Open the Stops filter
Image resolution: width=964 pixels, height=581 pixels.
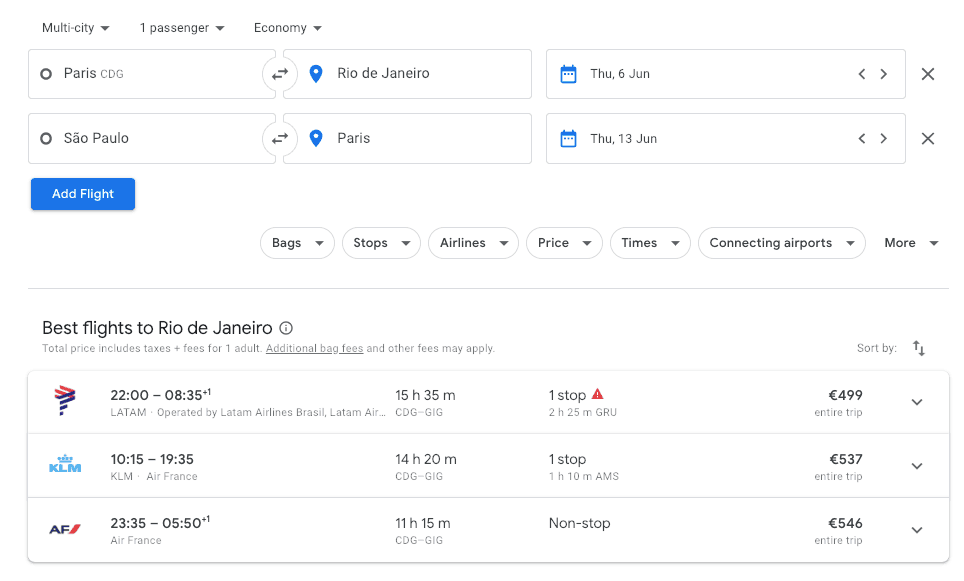380,243
